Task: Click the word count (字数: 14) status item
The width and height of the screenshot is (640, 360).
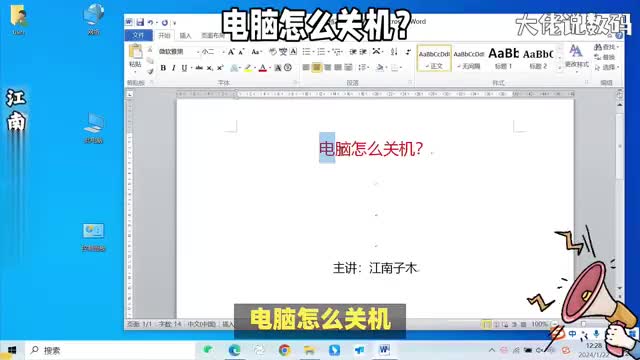Action: (170, 324)
